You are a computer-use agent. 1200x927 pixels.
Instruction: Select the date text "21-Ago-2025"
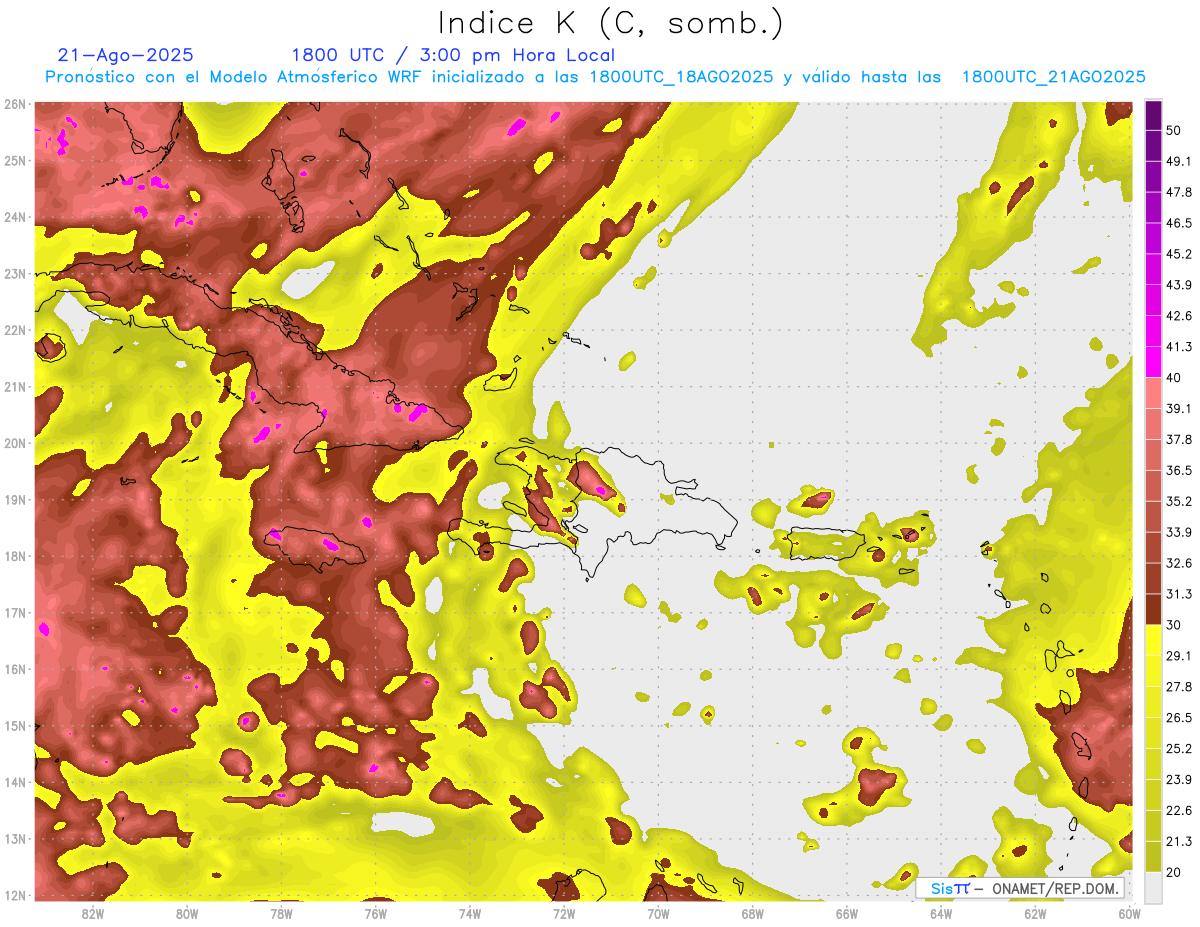pyautogui.click(x=126, y=55)
